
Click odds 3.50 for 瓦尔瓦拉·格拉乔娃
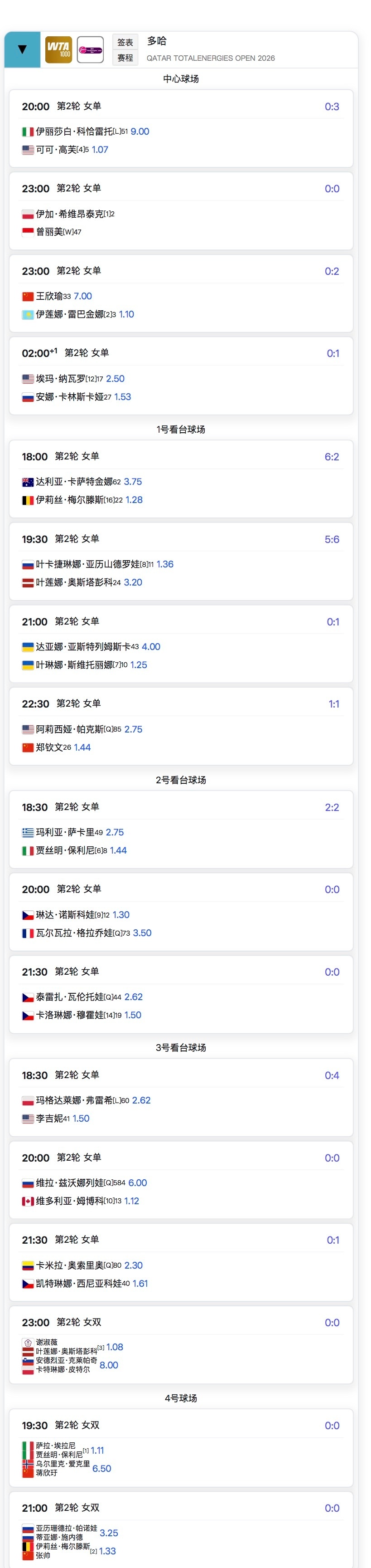[x=142, y=933]
